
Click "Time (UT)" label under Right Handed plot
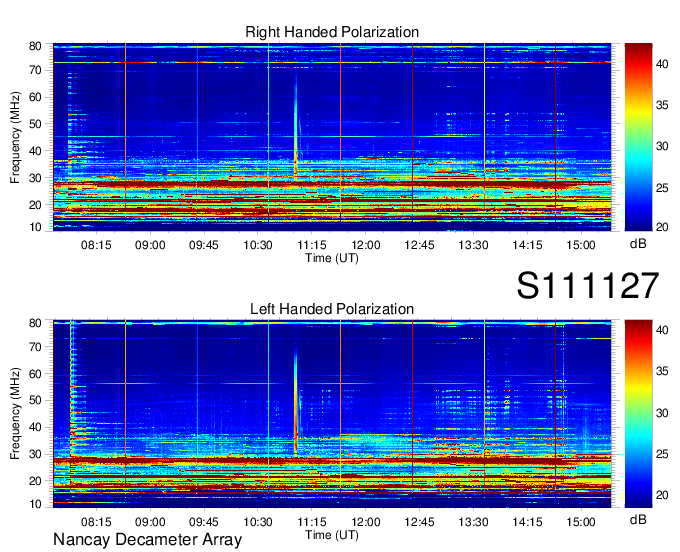pyautogui.click(x=332, y=258)
